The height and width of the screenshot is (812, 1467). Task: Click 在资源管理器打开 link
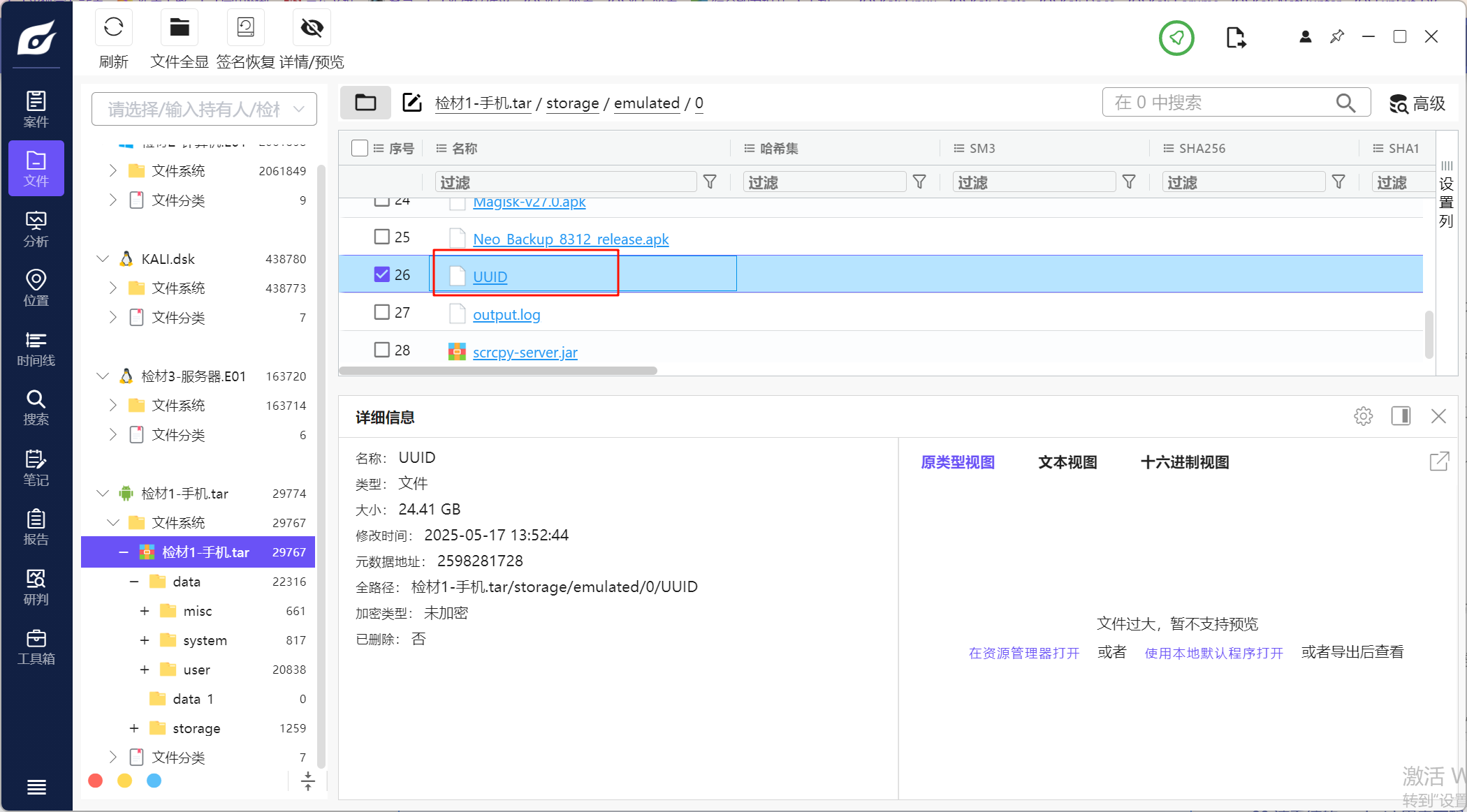coord(1023,653)
